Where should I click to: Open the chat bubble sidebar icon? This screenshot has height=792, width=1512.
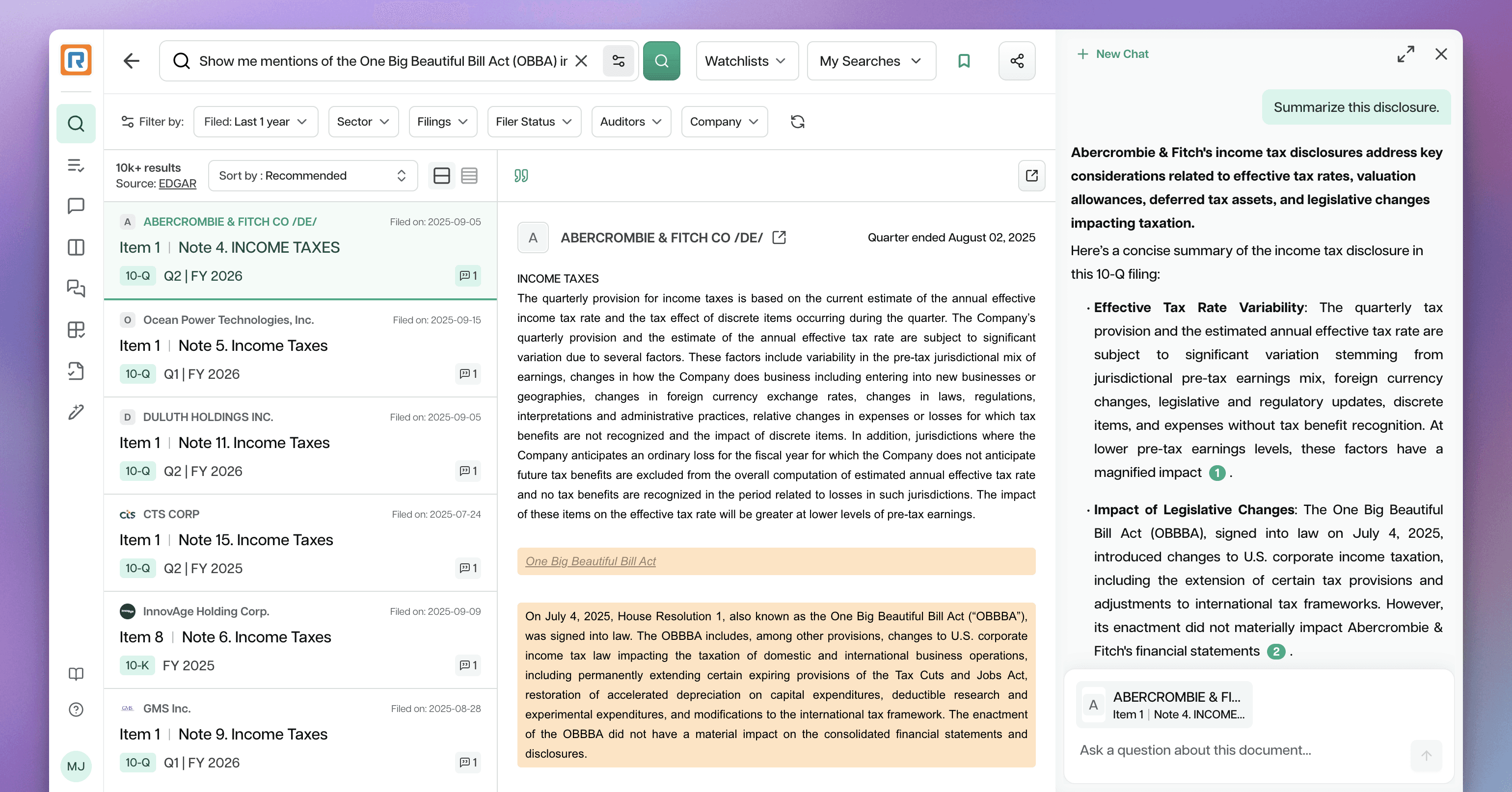click(76, 206)
